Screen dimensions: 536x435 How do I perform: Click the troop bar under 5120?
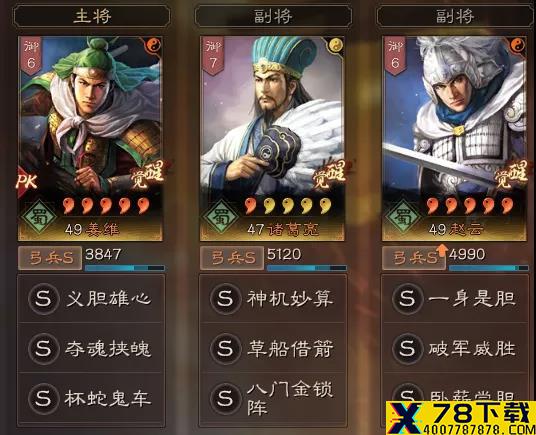tap(307, 268)
